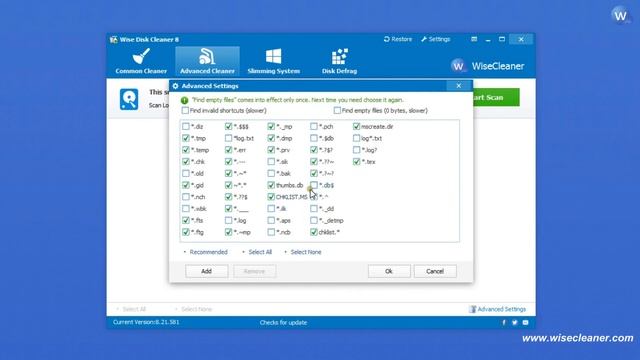Click the Twitter icon in status bar
Image resolution: width=640 pixels, height=360 pixels.
(515, 322)
